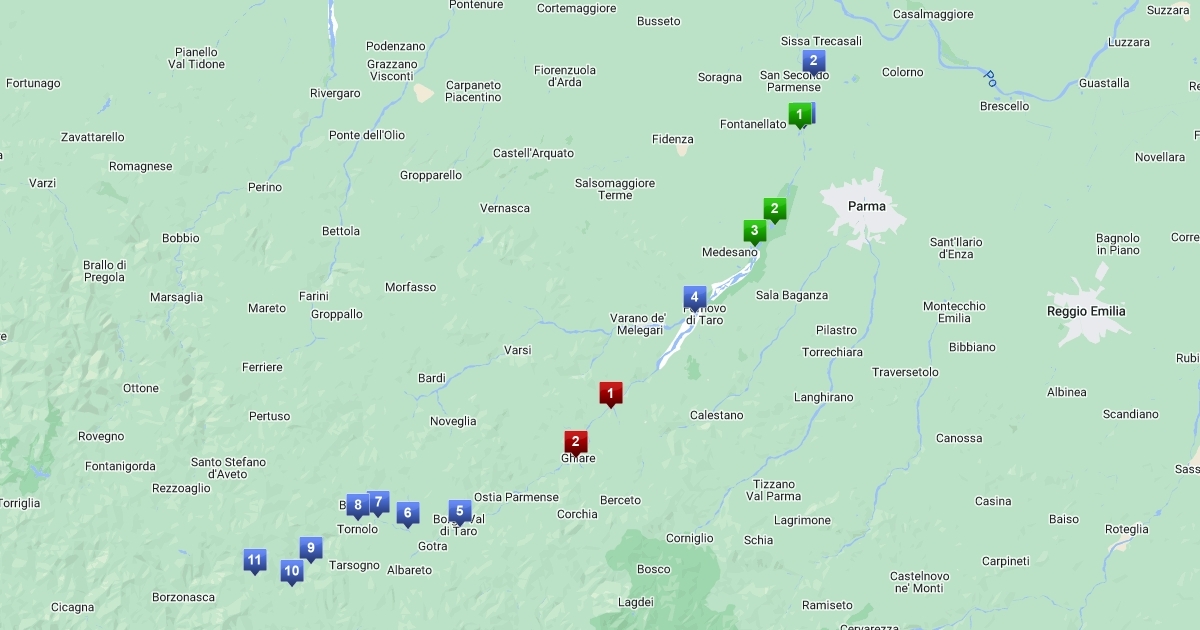
Task: Open the blue marker numbered 10
Action: [x=291, y=571]
